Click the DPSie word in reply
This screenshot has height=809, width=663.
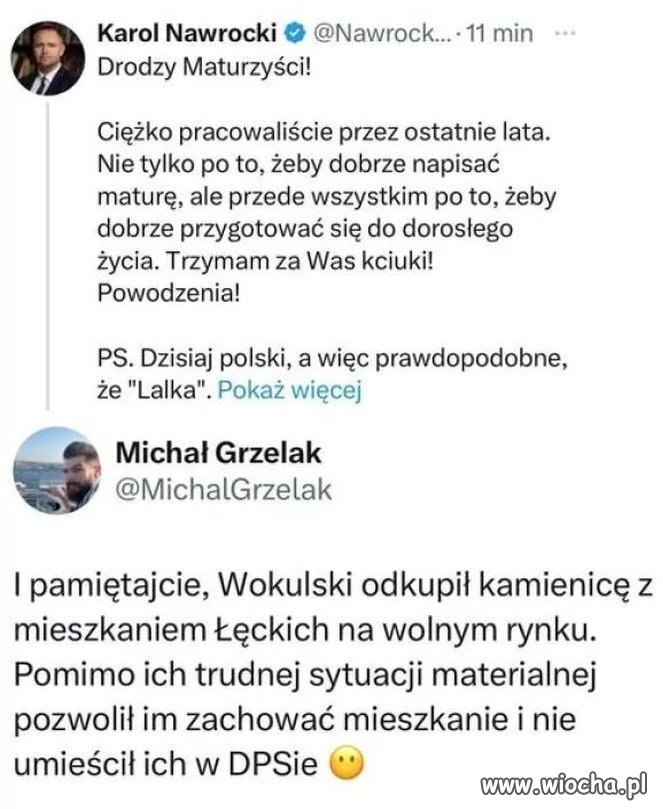(x=272, y=764)
